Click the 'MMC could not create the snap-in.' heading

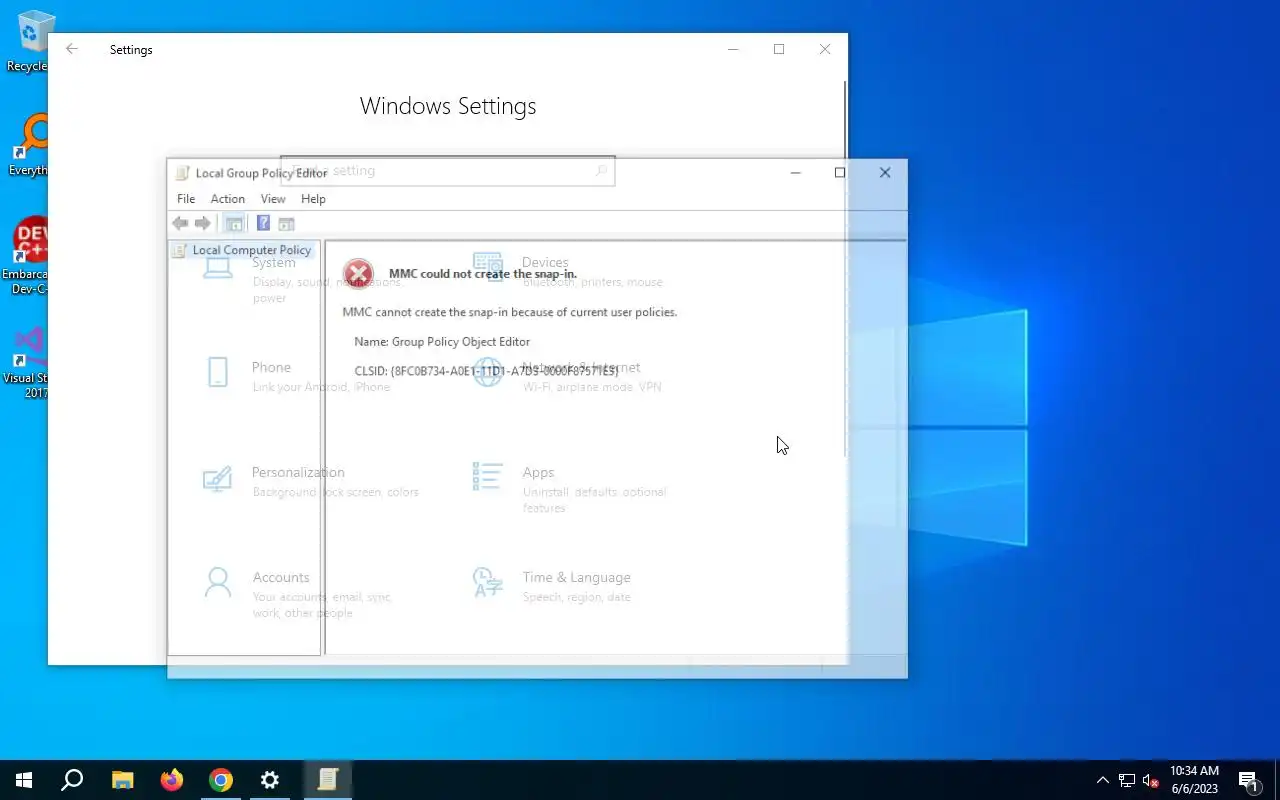tap(483, 274)
